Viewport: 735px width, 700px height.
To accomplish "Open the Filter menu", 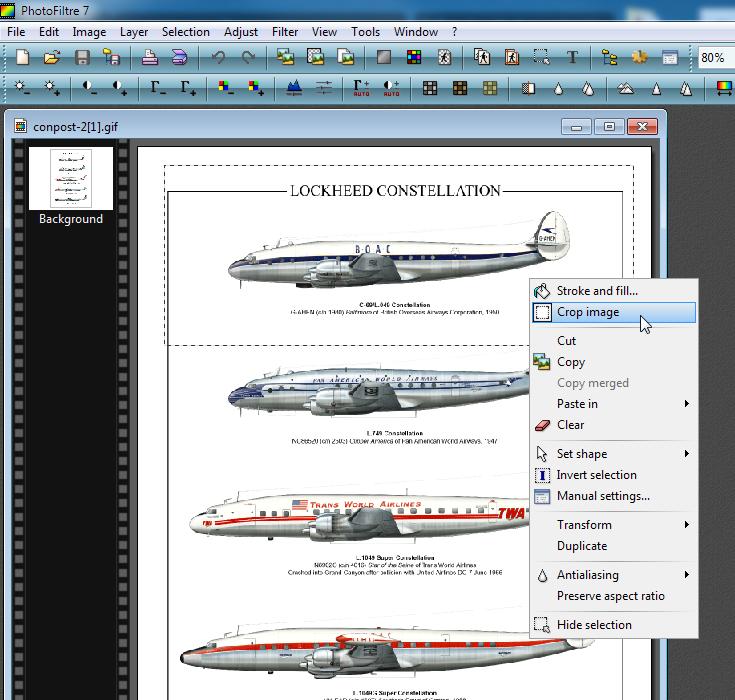I will coord(285,32).
